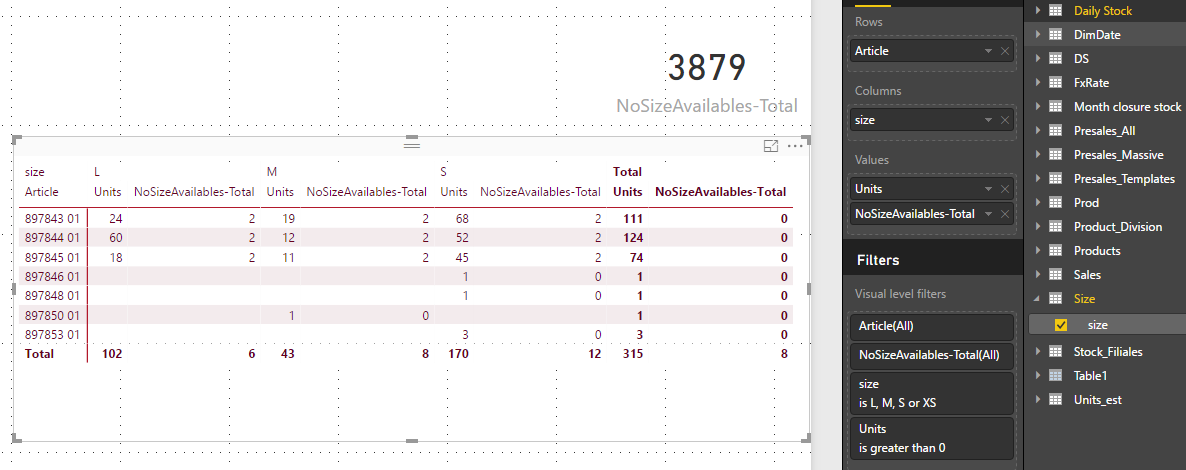This screenshot has width=1186, height=470.
Task: Open dropdown for NoSizeAvailables-Total value field
Action: [989, 214]
